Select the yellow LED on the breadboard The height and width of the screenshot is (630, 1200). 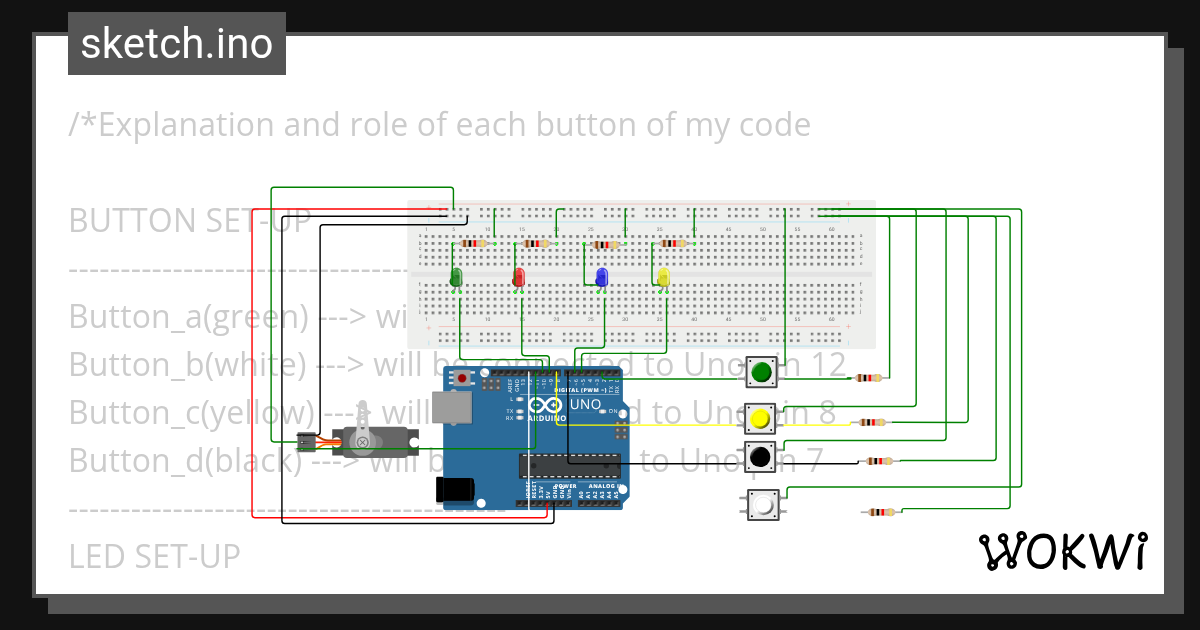[x=662, y=277]
